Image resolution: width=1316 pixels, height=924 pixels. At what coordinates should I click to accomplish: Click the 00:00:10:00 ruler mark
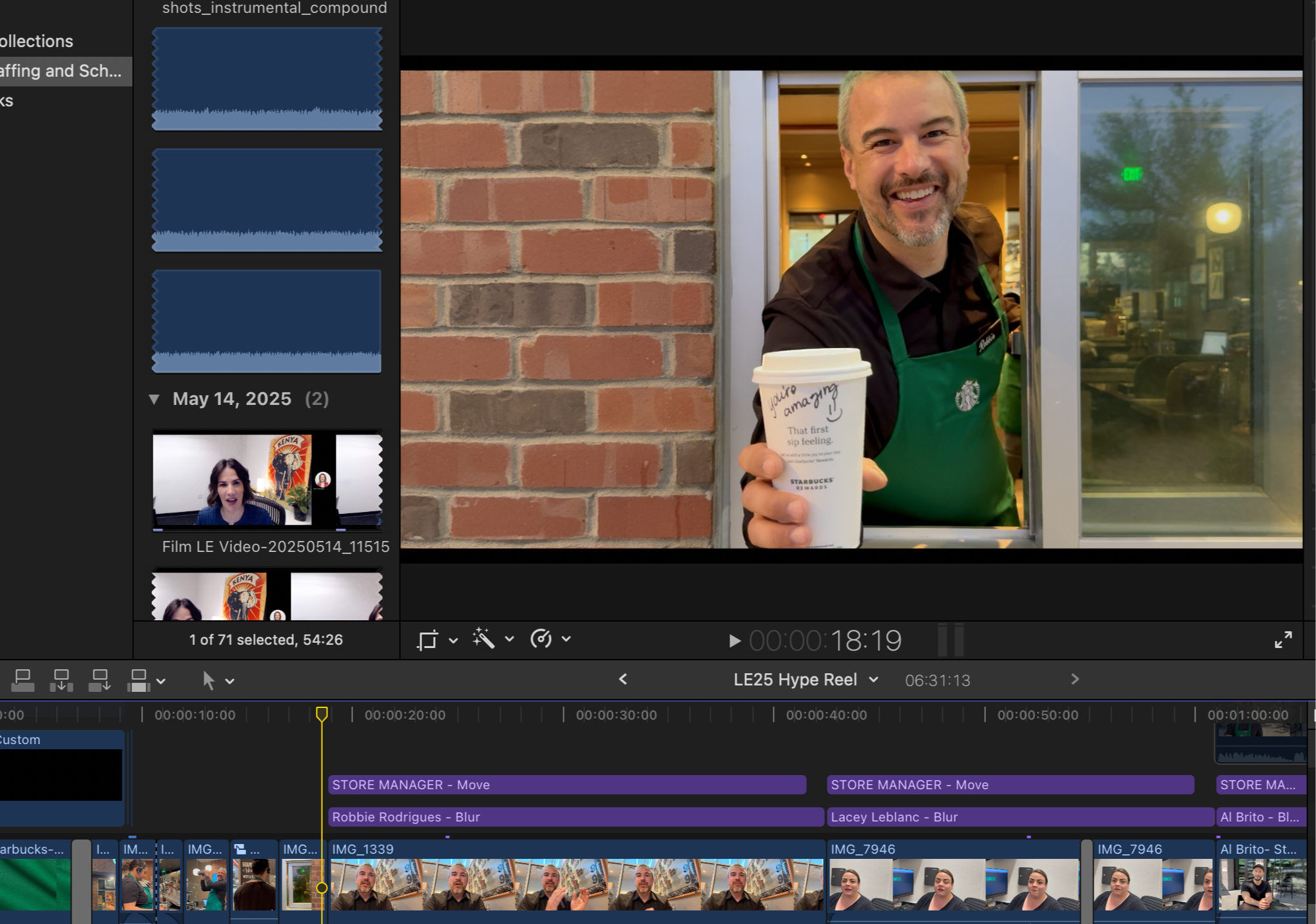click(195, 715)
